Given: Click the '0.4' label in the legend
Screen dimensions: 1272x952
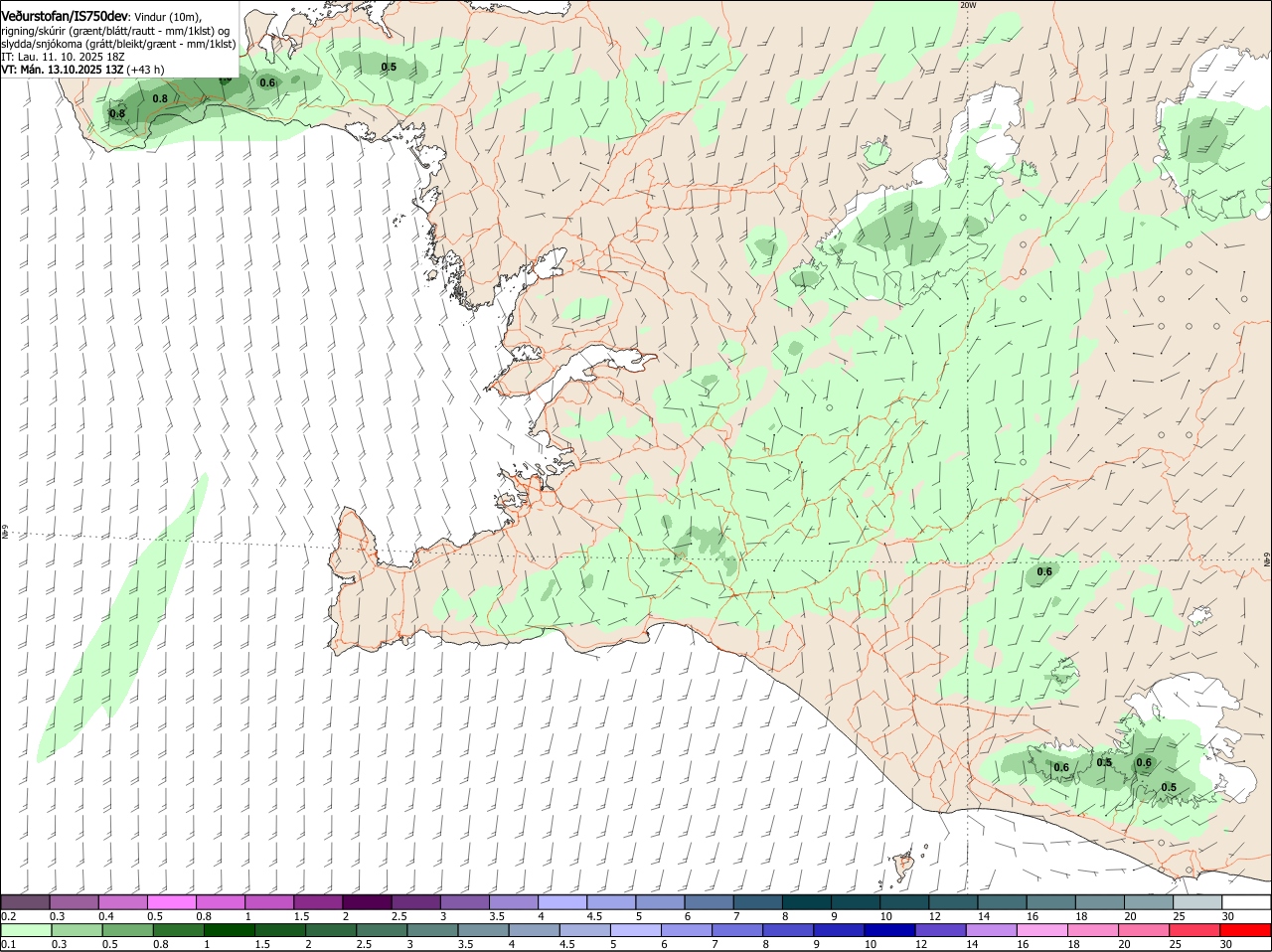Looking at the screenshot, I should [x=106, y=916].
